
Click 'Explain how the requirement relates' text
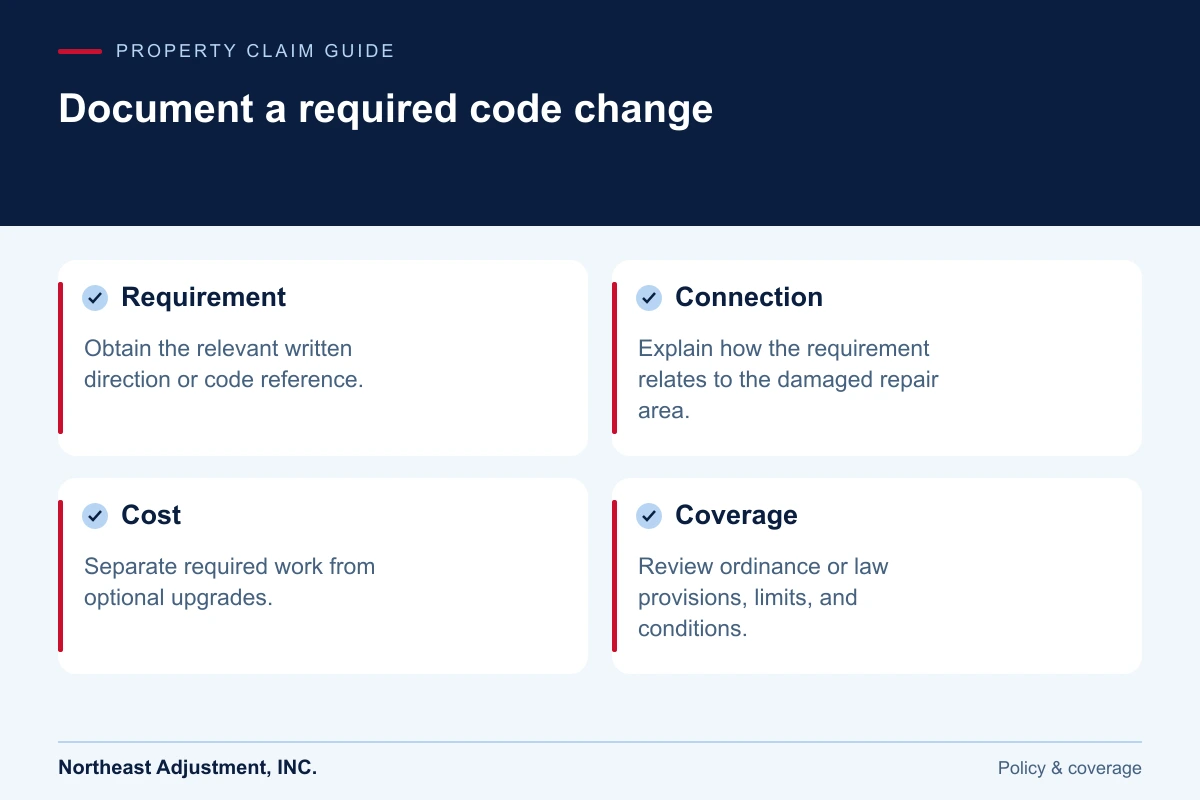click(788, 379)
